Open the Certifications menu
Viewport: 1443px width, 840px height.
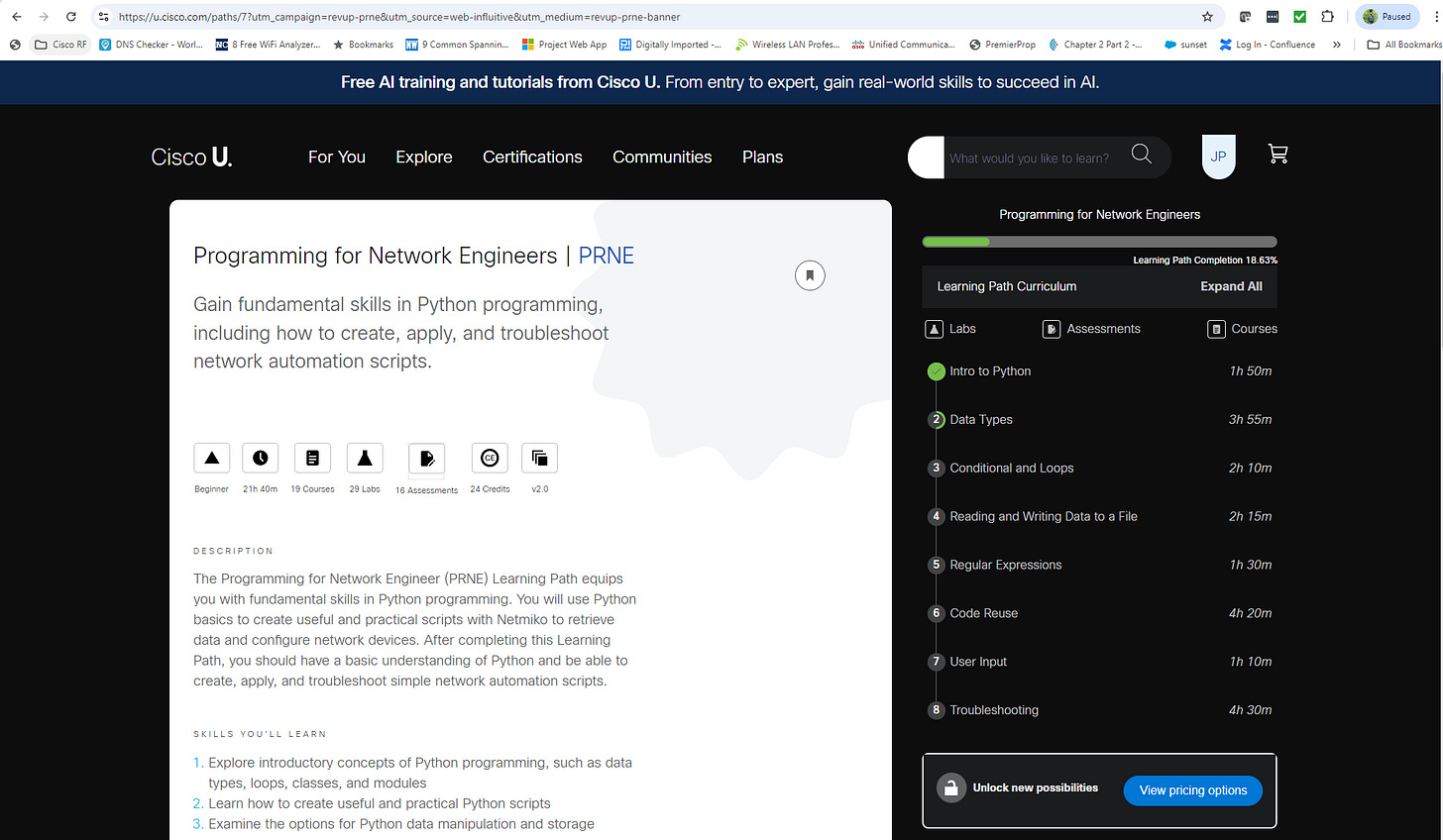point(532,157)
